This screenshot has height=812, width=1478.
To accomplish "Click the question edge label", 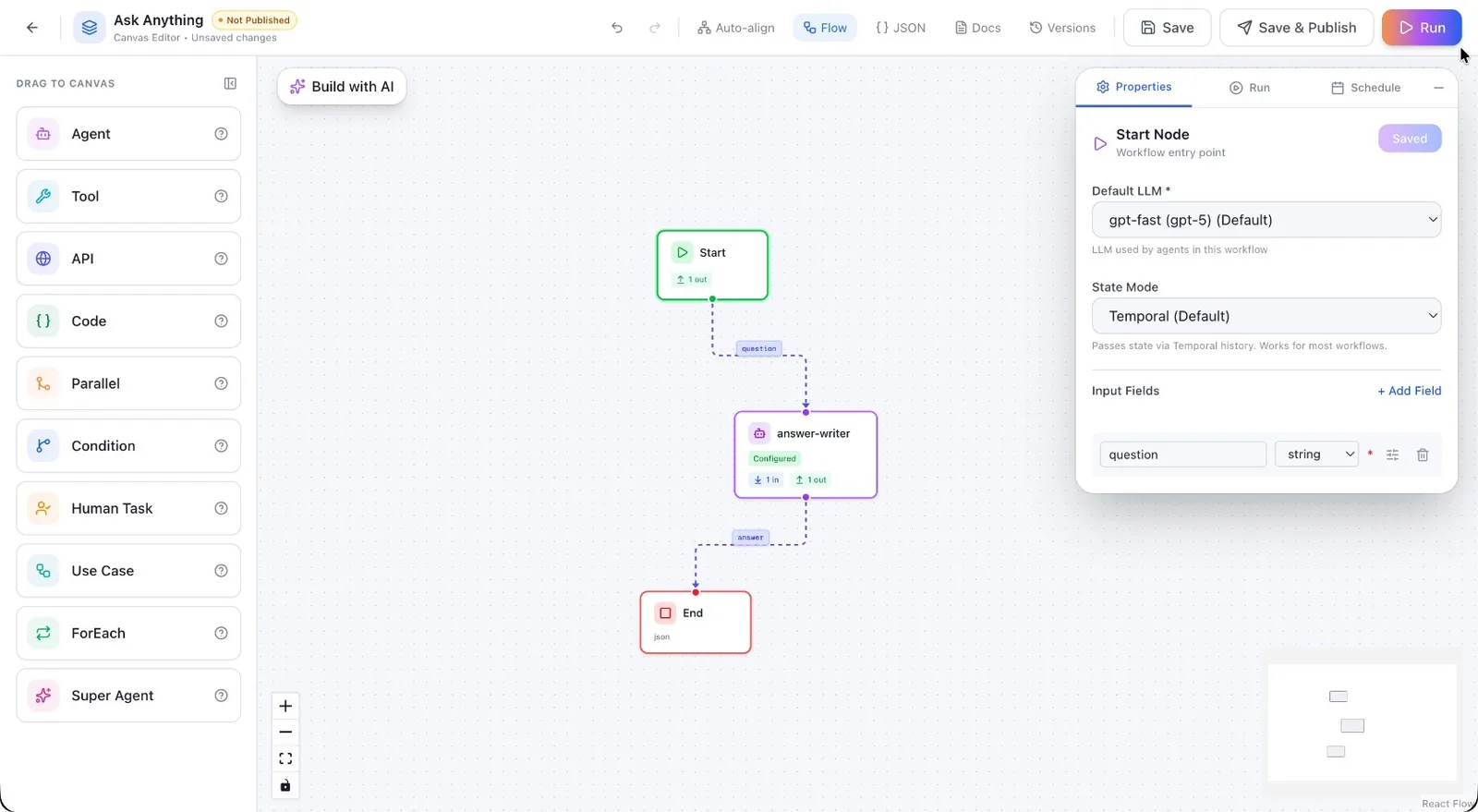I will point(759,349).
